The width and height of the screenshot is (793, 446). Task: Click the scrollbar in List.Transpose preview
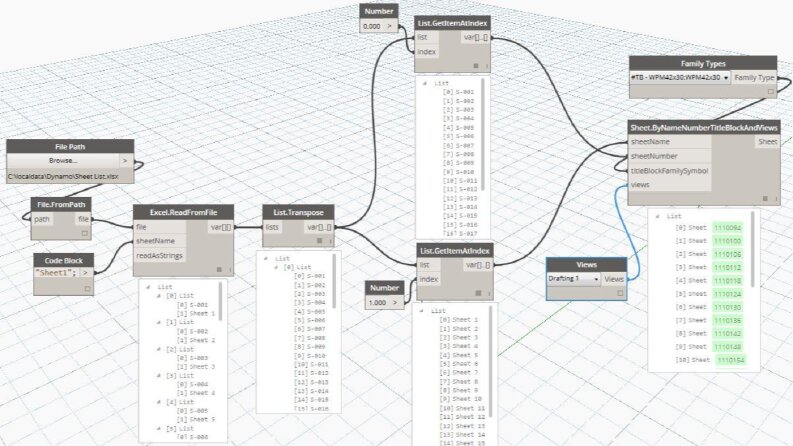334,281
